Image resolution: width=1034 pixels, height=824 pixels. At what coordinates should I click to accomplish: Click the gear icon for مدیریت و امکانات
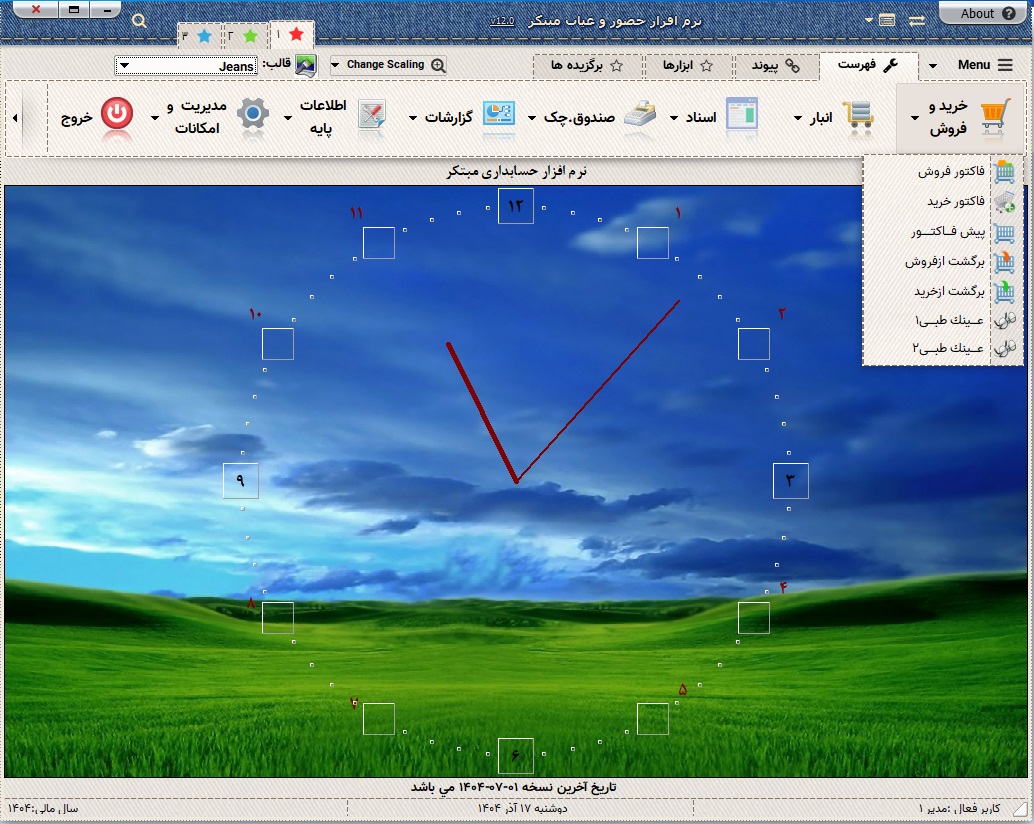pyautogui.click(x=253, y=116)
